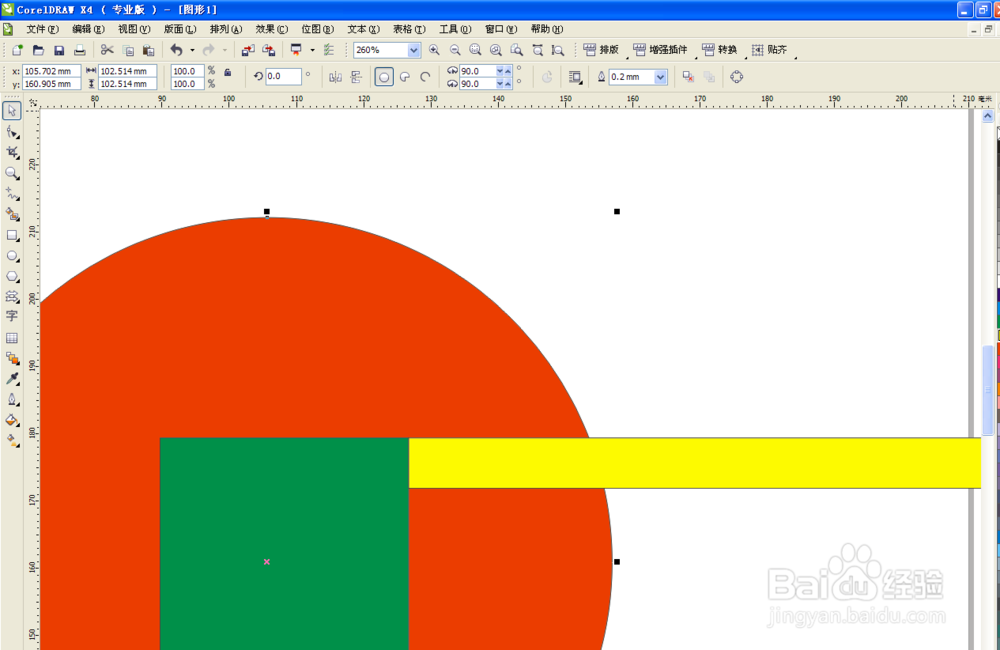Open the 视图 (View) menu
The height and width of the screenshot is (650, 1000).
pyautogui.click(x=134, y=29)
